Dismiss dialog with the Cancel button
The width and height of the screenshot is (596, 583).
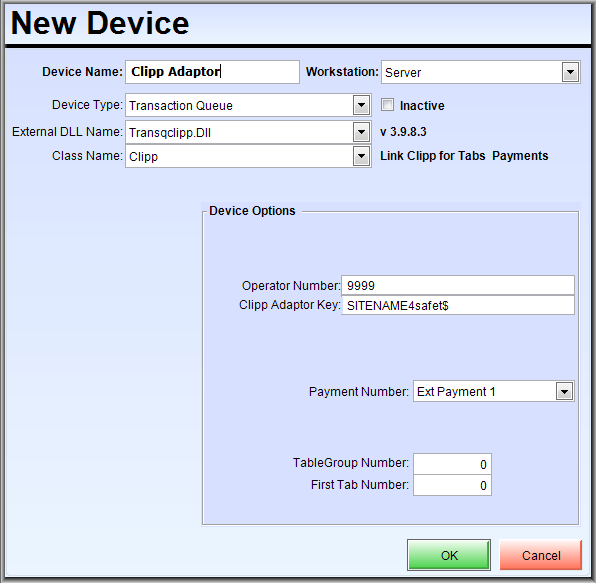[x=541, y=555]
